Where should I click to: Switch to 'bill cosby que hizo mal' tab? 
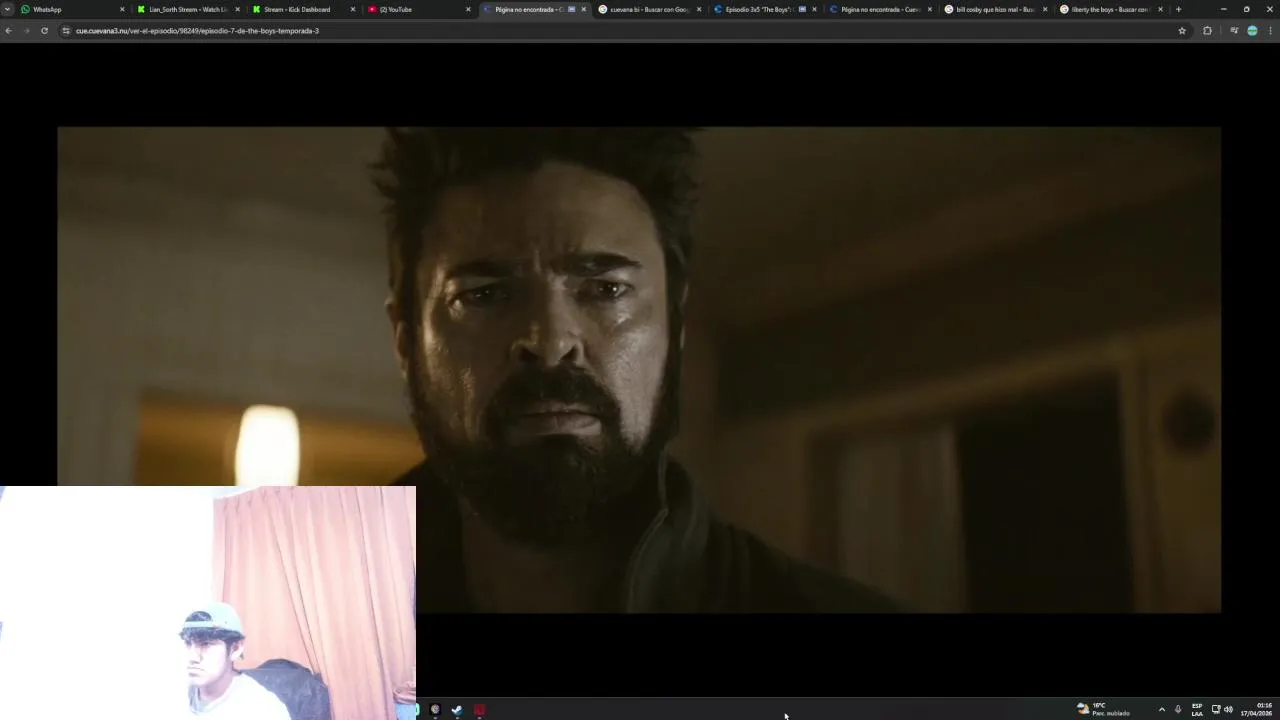[x=993, y=9]
